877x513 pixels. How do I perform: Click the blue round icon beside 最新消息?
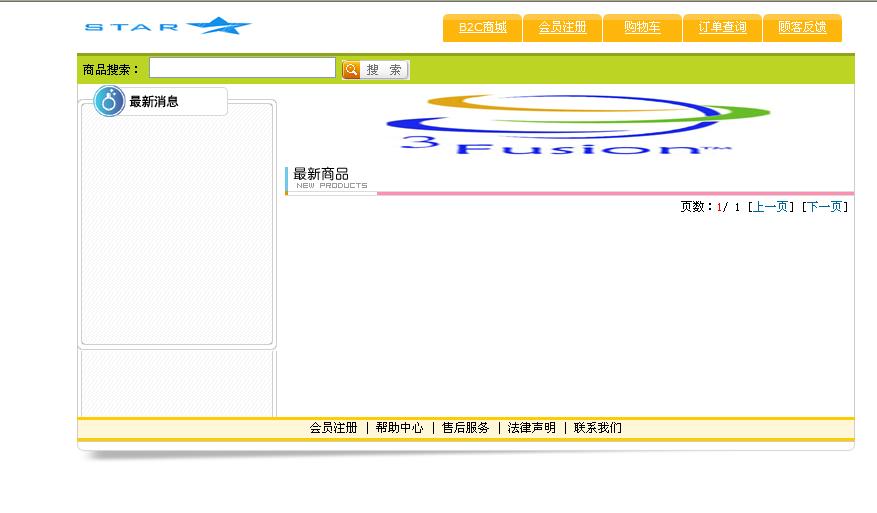[x=109, y=101]
